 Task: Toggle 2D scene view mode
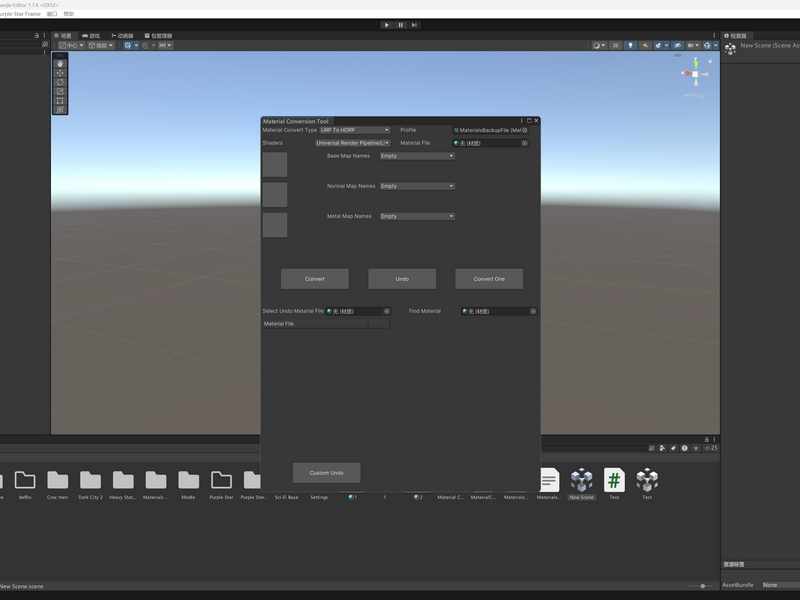click(615, 45)
